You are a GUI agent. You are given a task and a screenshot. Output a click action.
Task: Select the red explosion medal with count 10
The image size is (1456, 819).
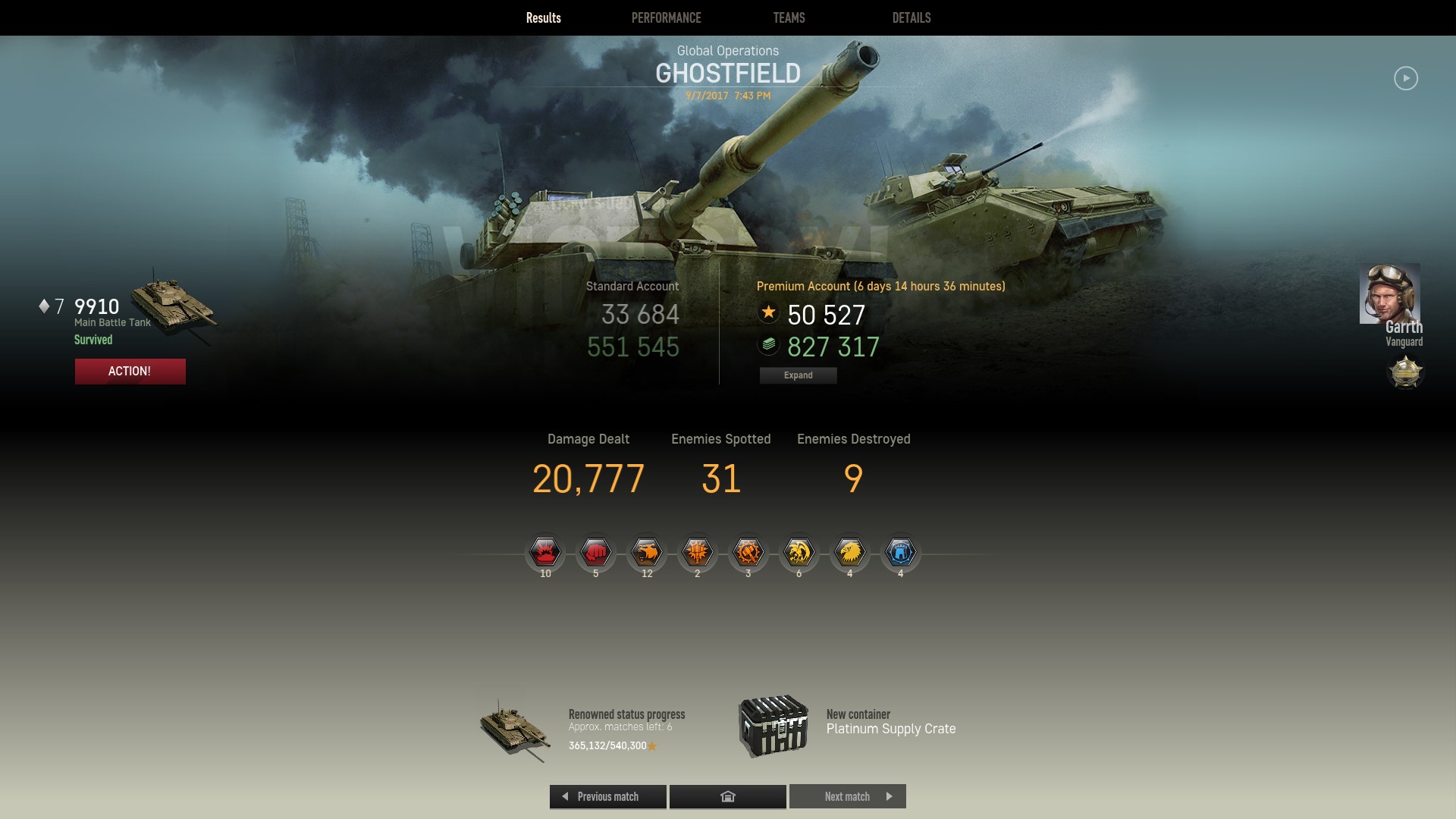pyautogui.click(x=545, y=553)
